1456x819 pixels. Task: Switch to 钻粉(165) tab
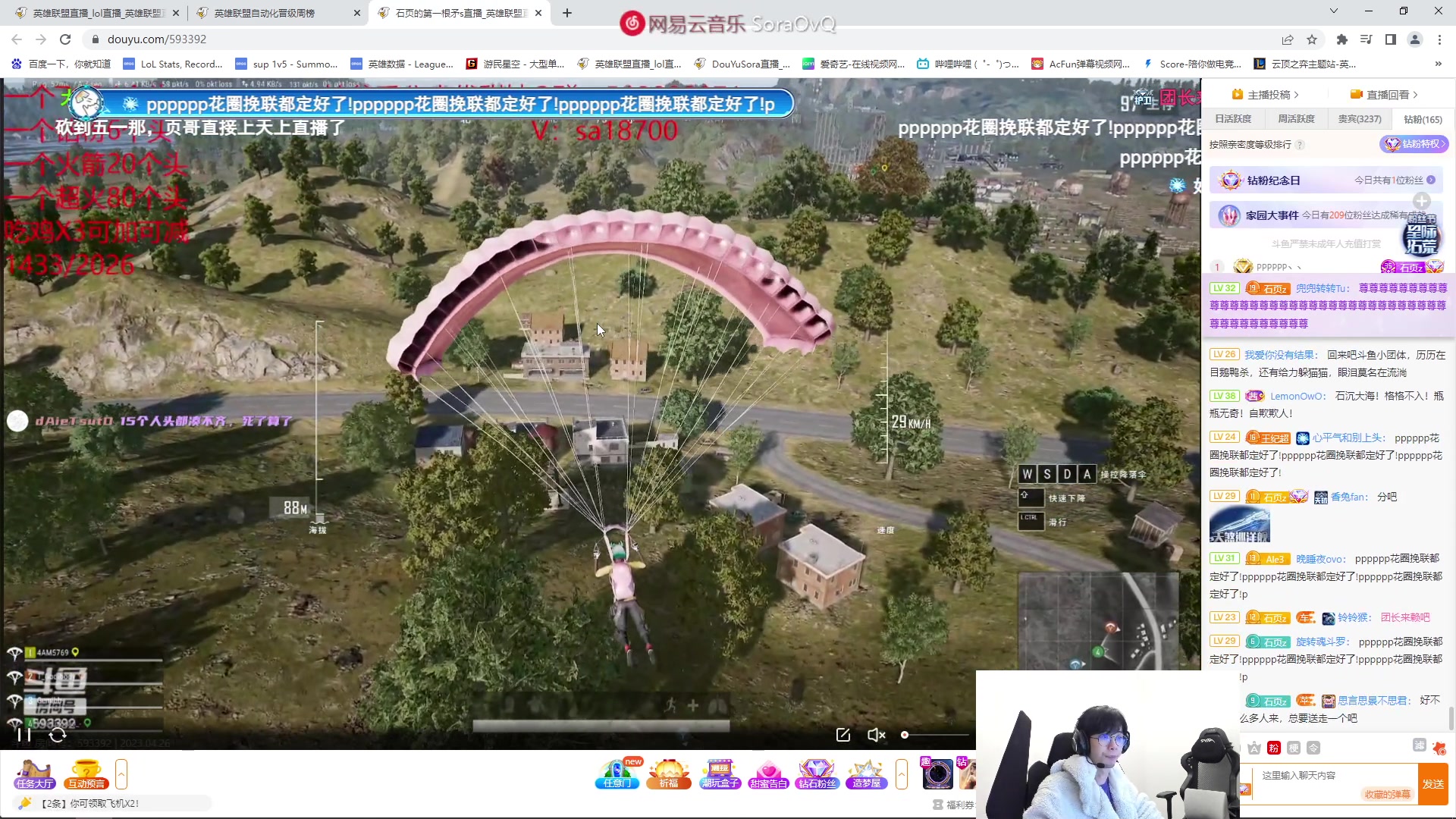click(x=1423, y=119)
